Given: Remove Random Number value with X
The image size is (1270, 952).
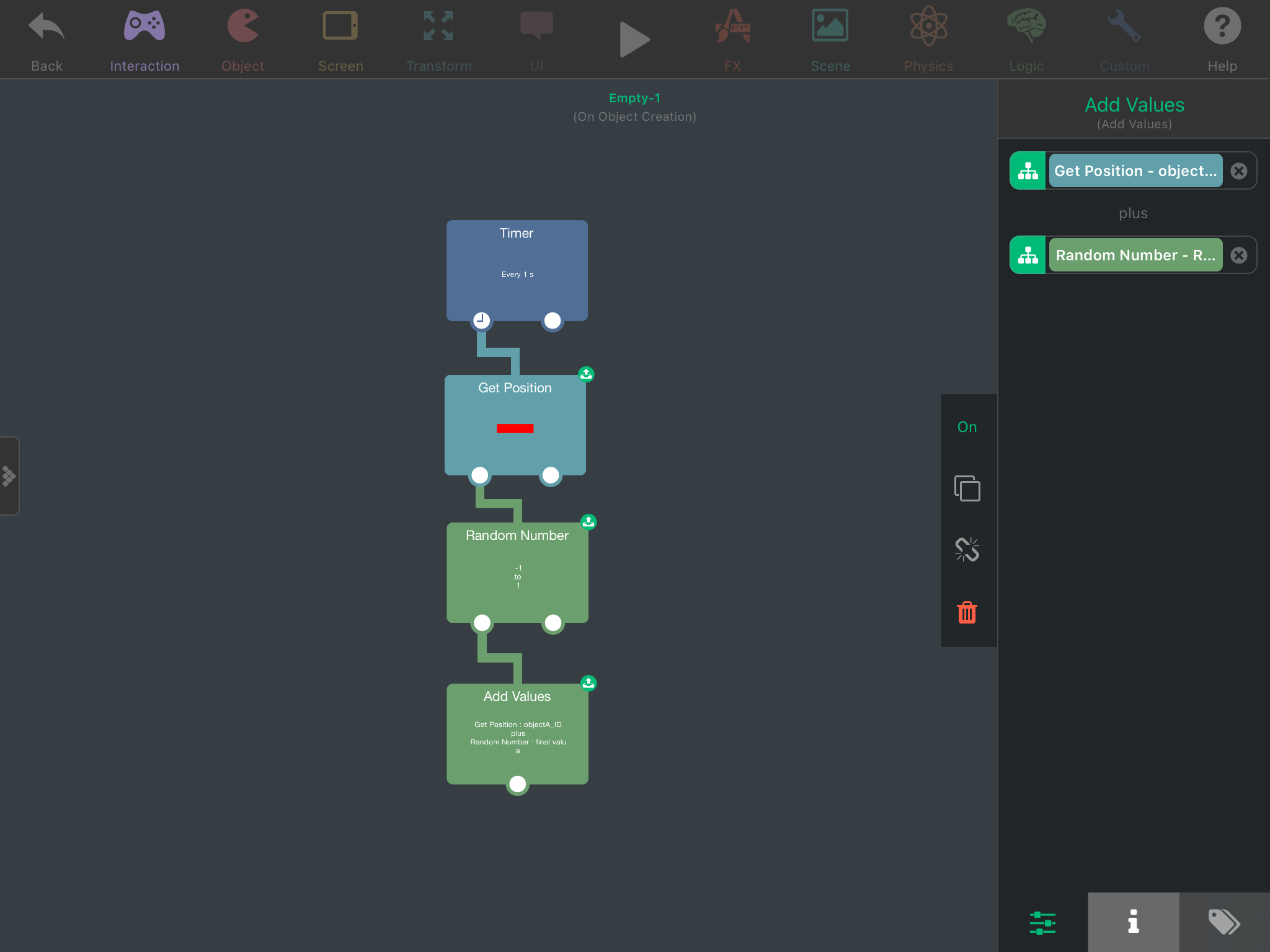Looking at the screenshot, I should 1238,255.
